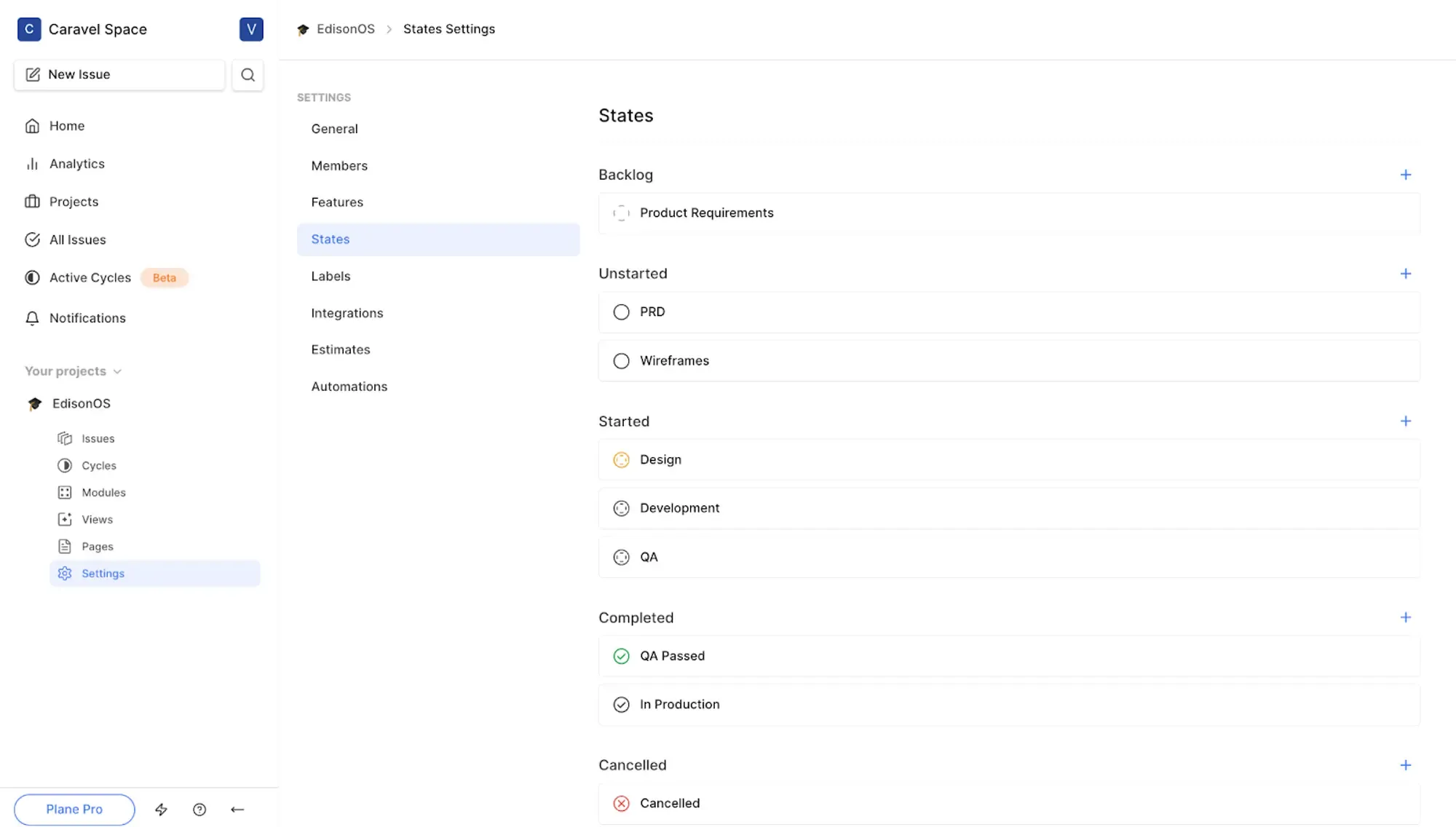Open Pages in the project sidebar
This screenshot has width=1456, height=827.
[x=97, y=547]
